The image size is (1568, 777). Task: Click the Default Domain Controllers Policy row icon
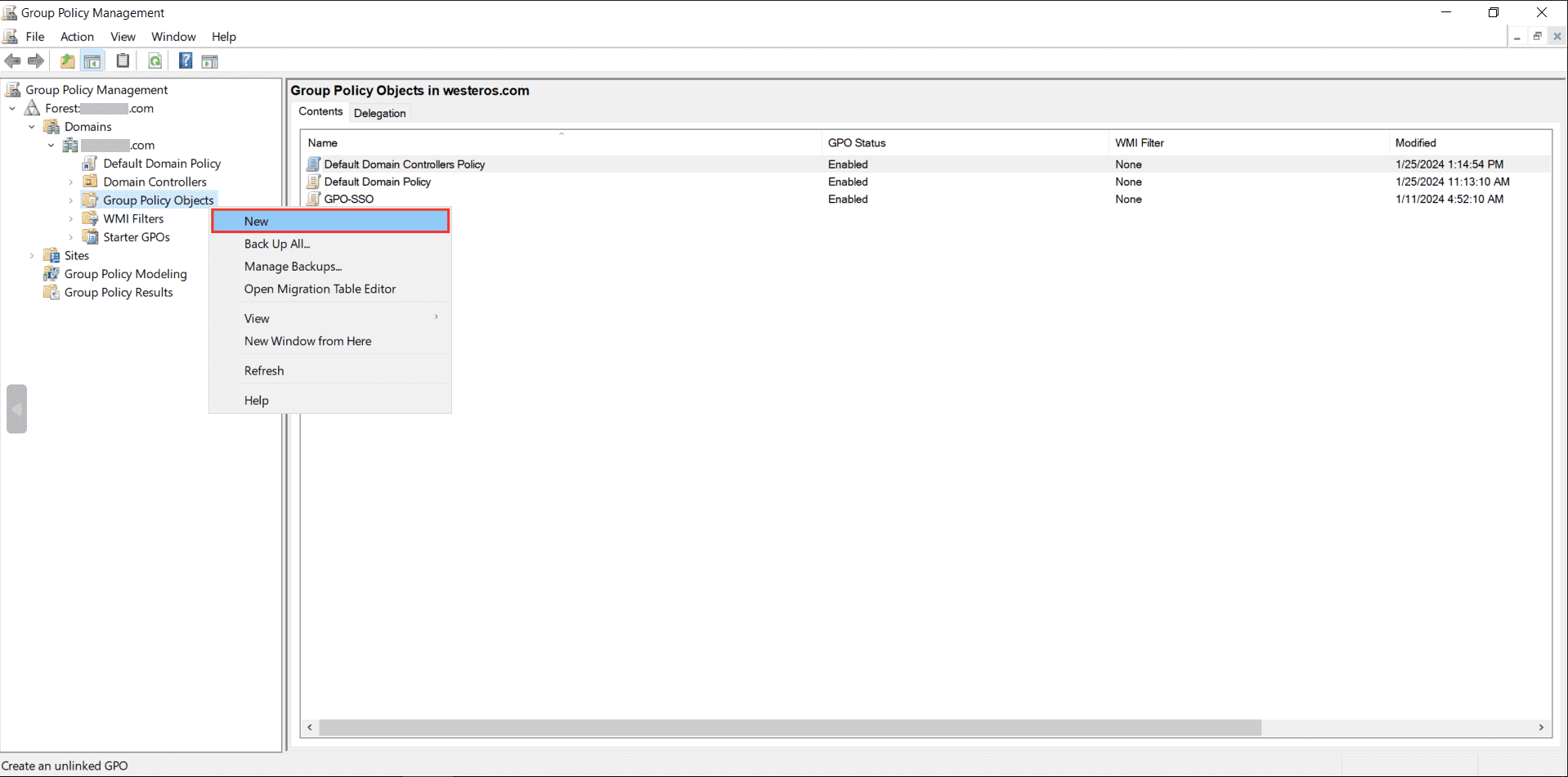[x=313, y=164]
